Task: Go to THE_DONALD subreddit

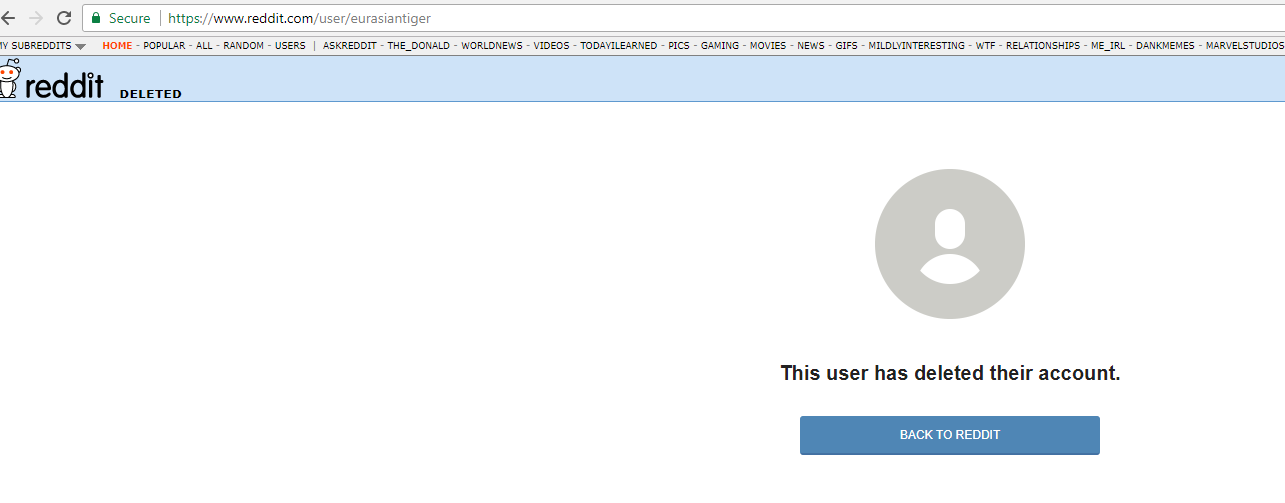Action: pos(419,46)
